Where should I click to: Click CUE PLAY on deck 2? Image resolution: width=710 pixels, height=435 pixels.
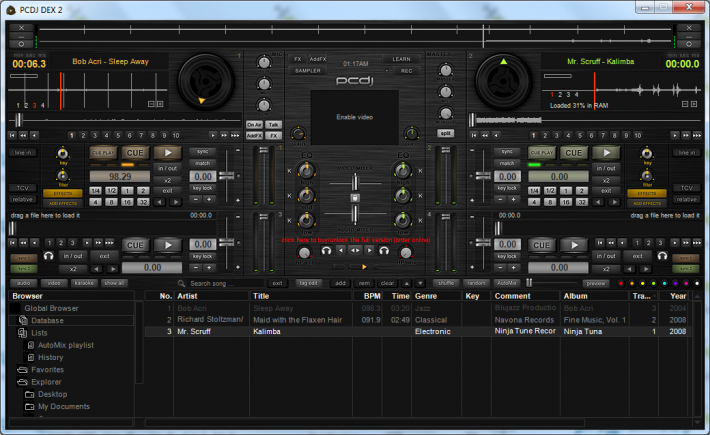coord(542,153)
